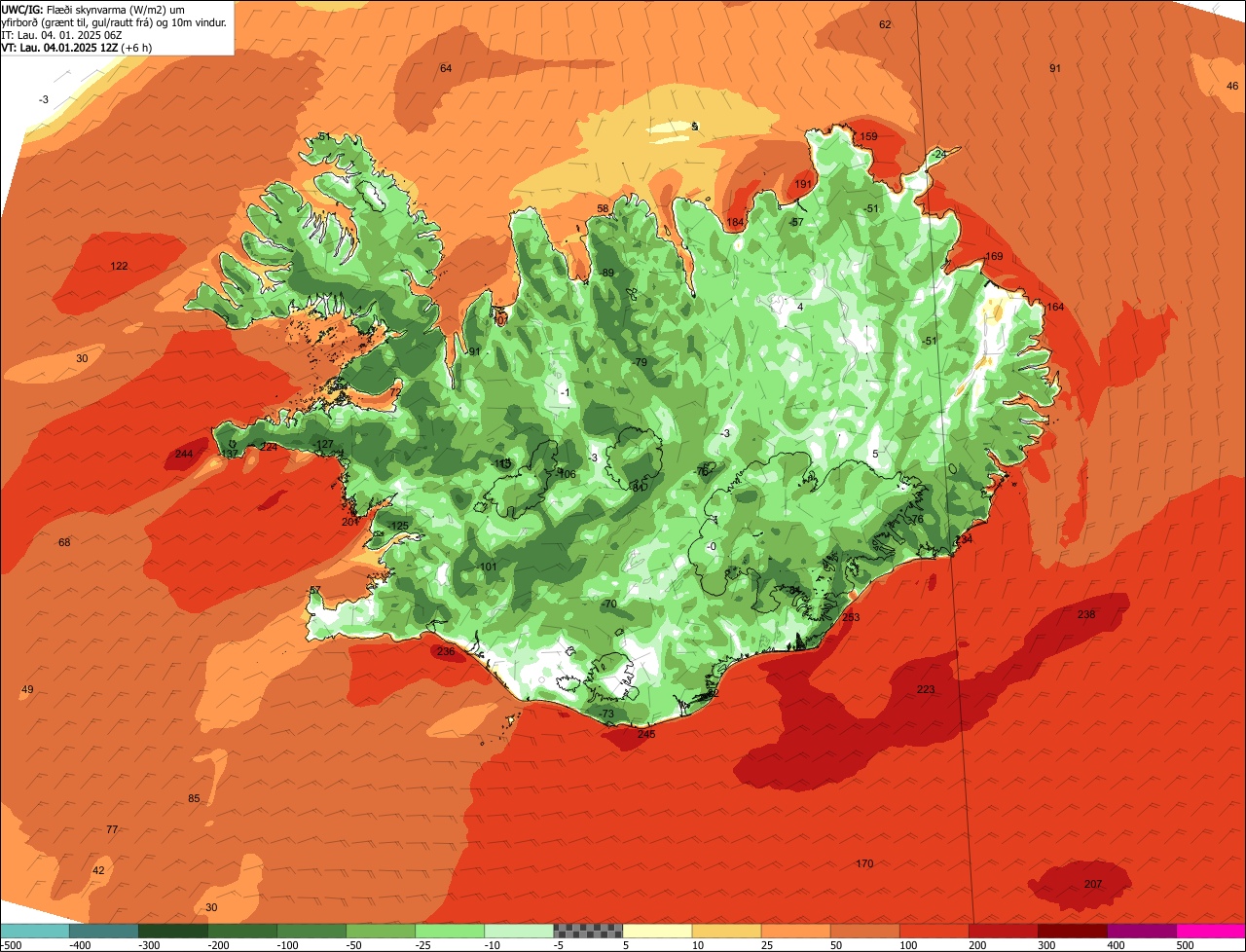Click the flux value '223' on the map
The height and width of the screenshot is (952, 1246).
(x=926, y=689)
